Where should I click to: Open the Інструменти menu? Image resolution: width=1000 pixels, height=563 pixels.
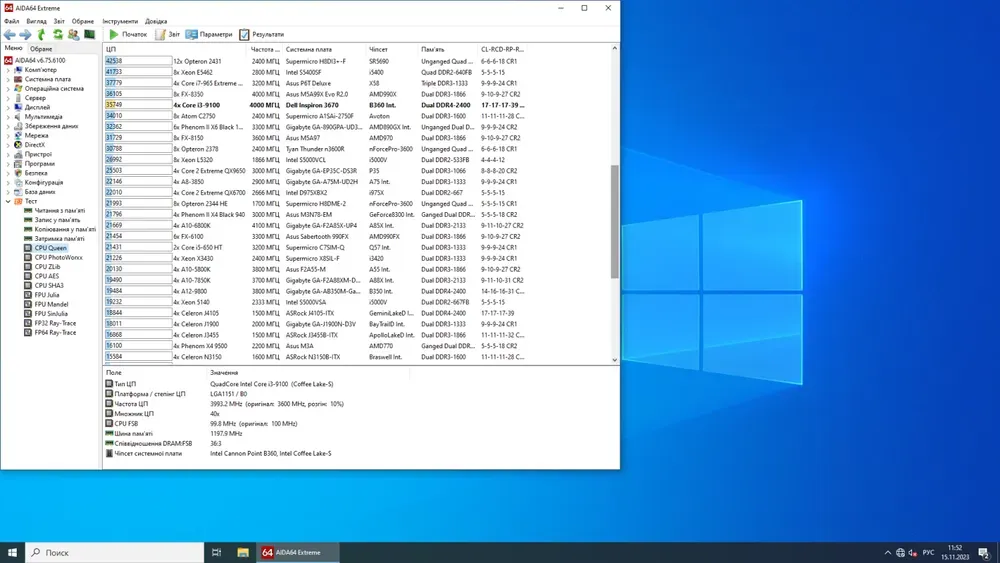[x=120, y=21]
